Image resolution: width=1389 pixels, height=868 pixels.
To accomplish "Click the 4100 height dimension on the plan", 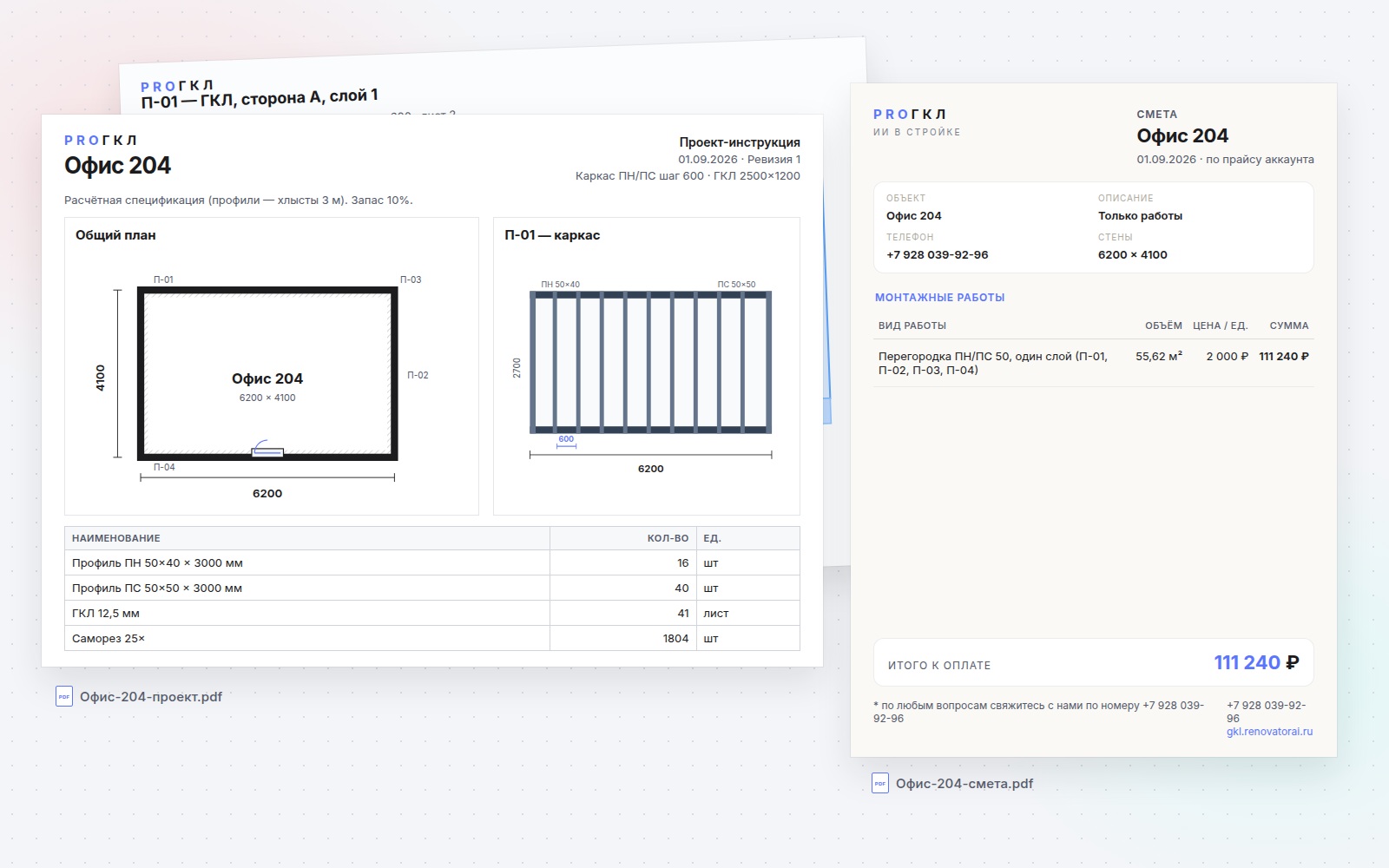I will click(x=101, y=378).
